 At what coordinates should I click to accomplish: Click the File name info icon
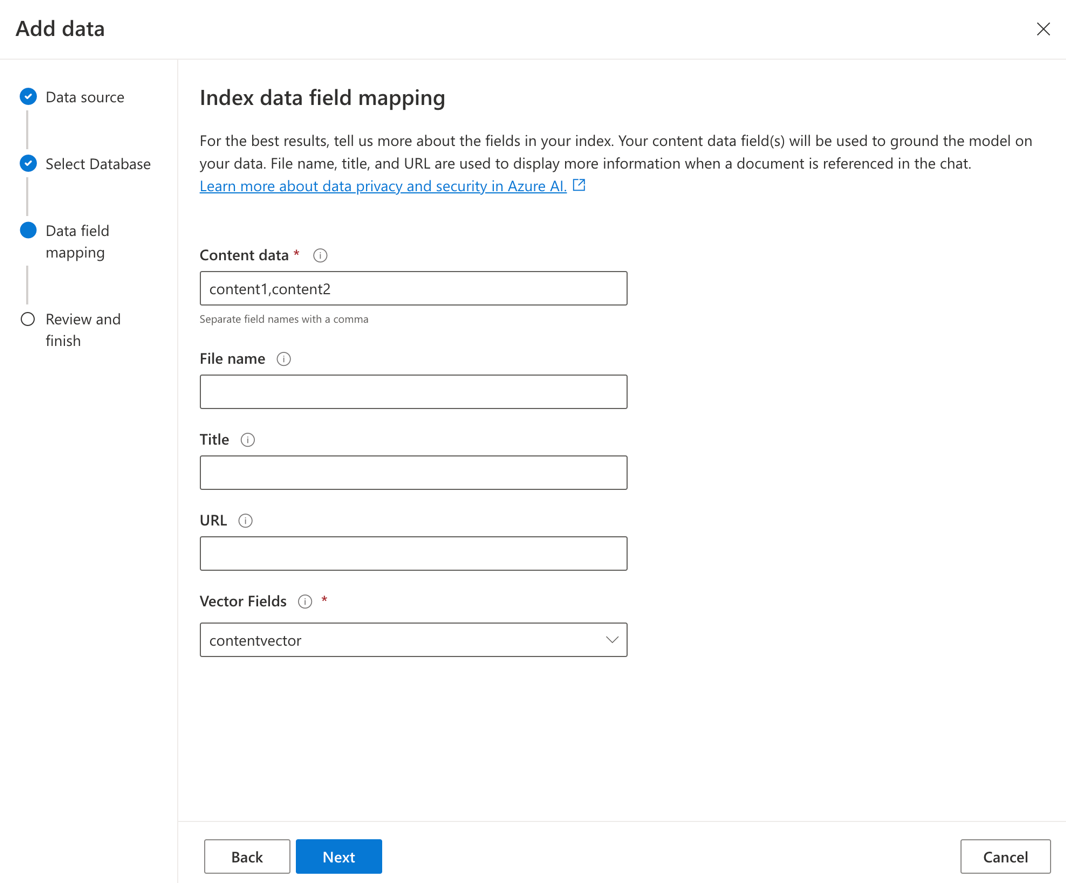pyautogui.click(x=284, y=359)
